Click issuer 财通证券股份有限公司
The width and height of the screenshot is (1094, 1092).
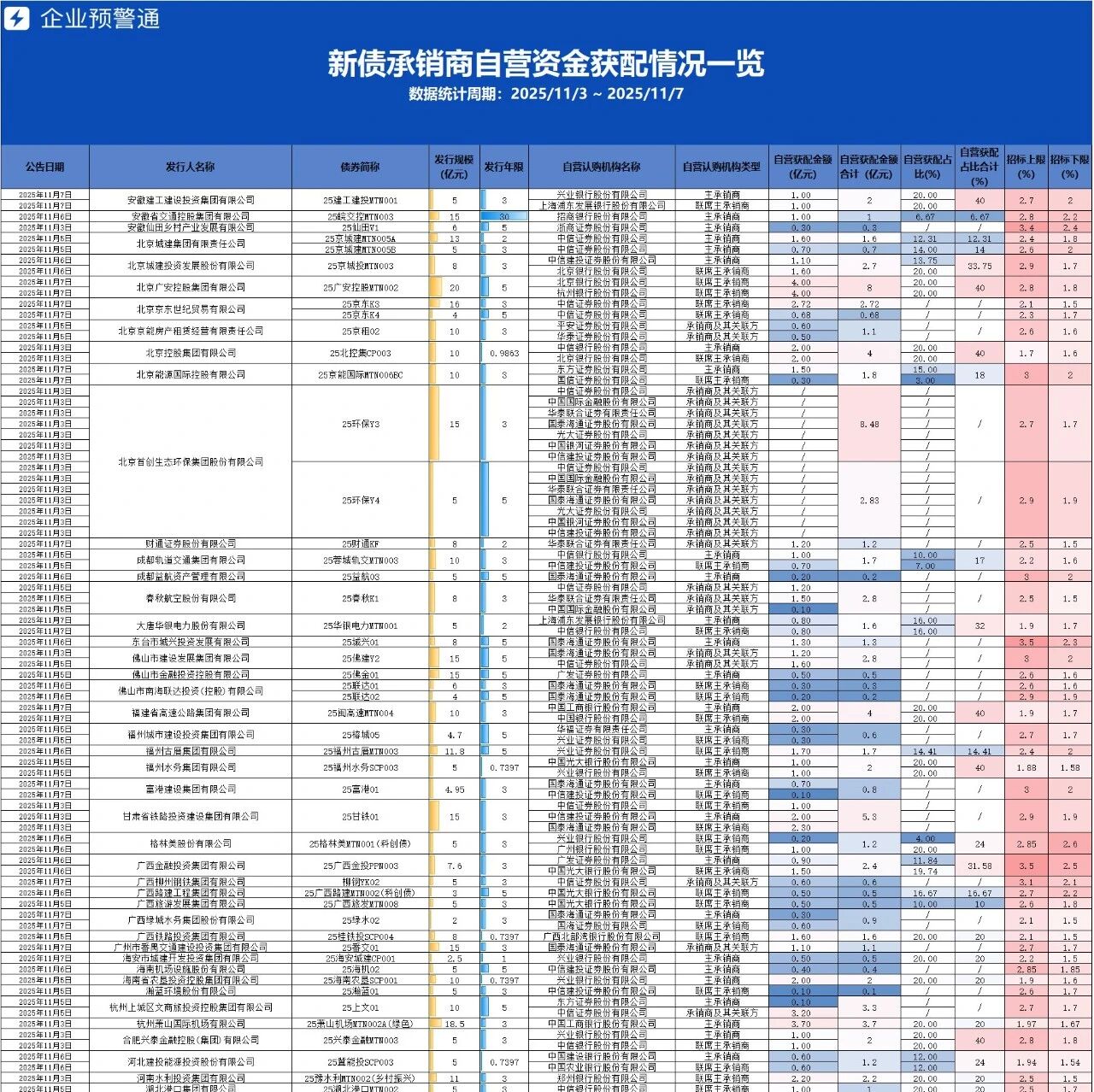191,543
